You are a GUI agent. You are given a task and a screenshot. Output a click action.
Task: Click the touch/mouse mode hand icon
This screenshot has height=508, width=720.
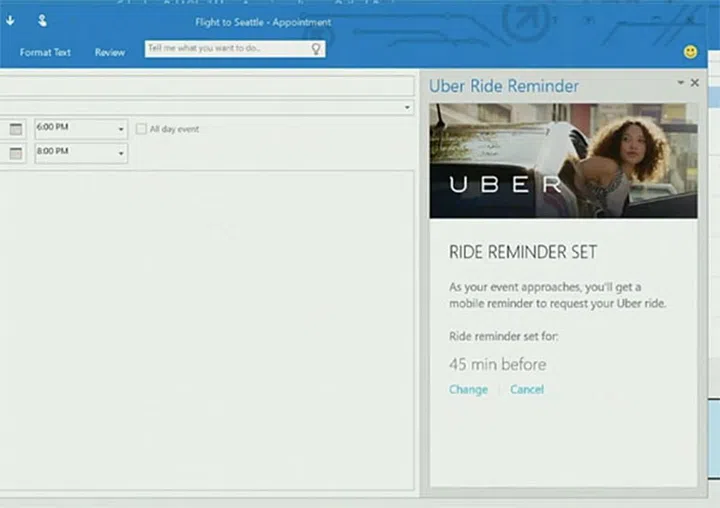point(42,20)
